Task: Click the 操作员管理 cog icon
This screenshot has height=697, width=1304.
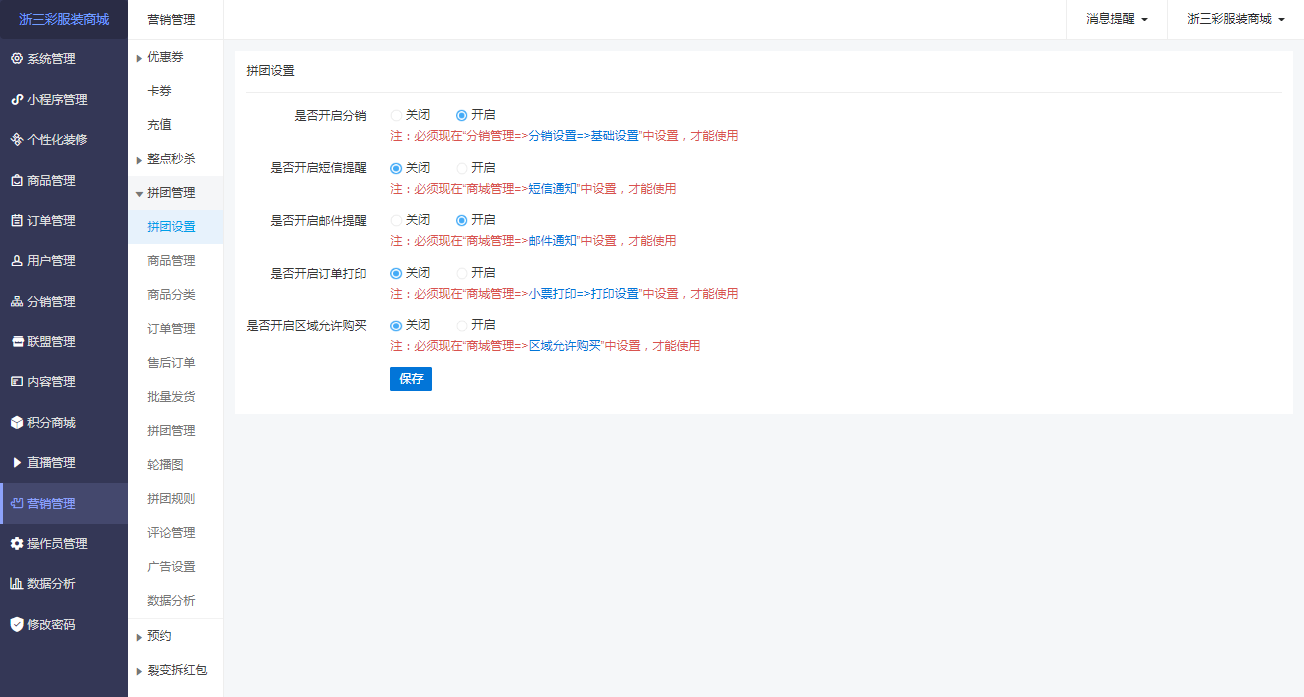Action: (x=16, y=544)
